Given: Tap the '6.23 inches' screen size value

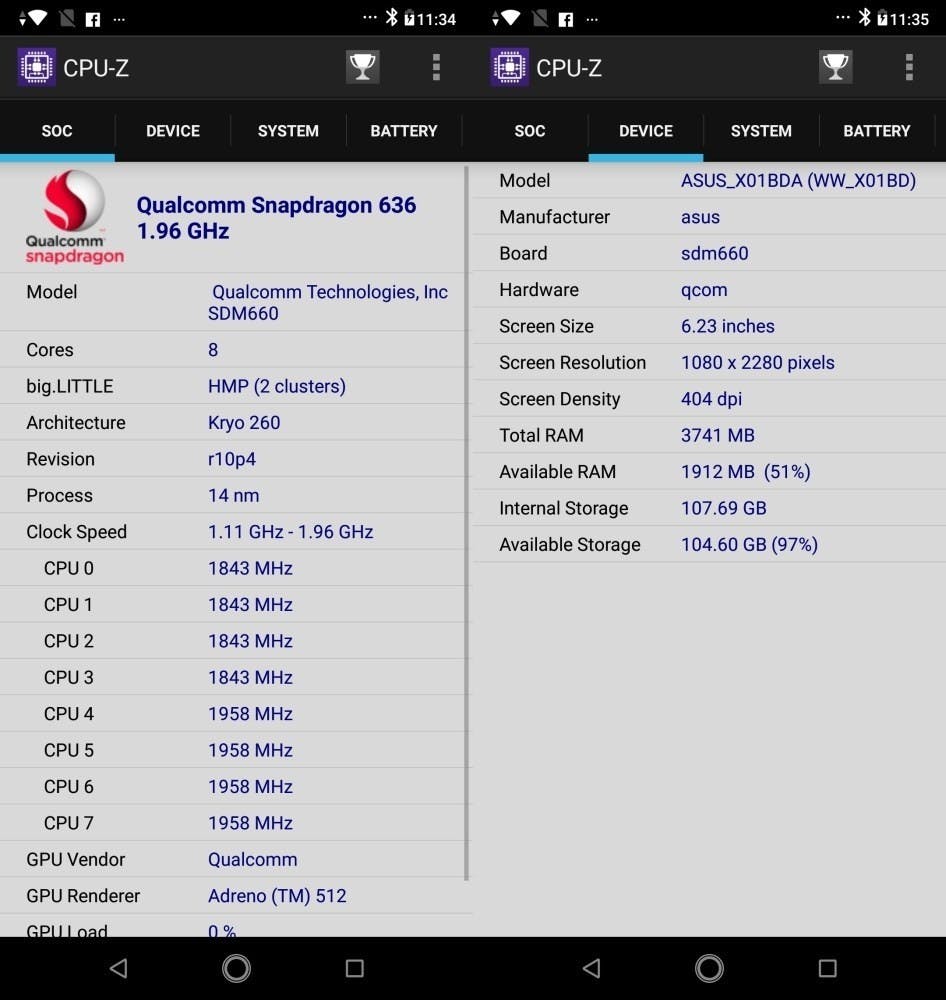Looking at the screenshot, I should 727,326.
